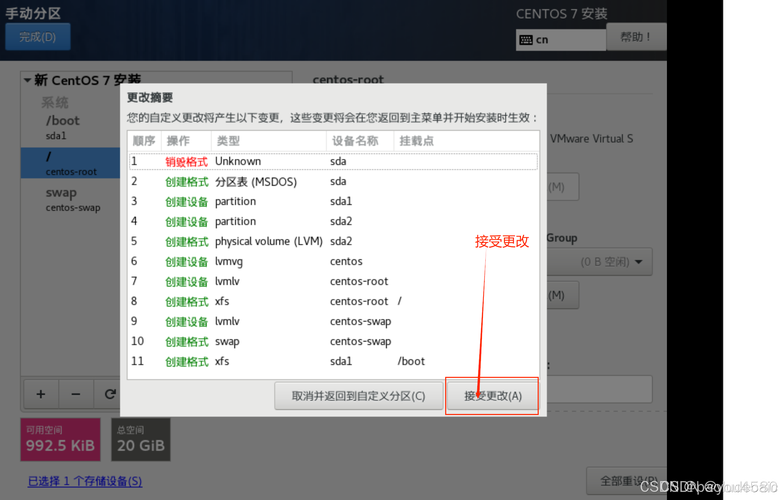Select row 4 partition sda2

point(333,221)
